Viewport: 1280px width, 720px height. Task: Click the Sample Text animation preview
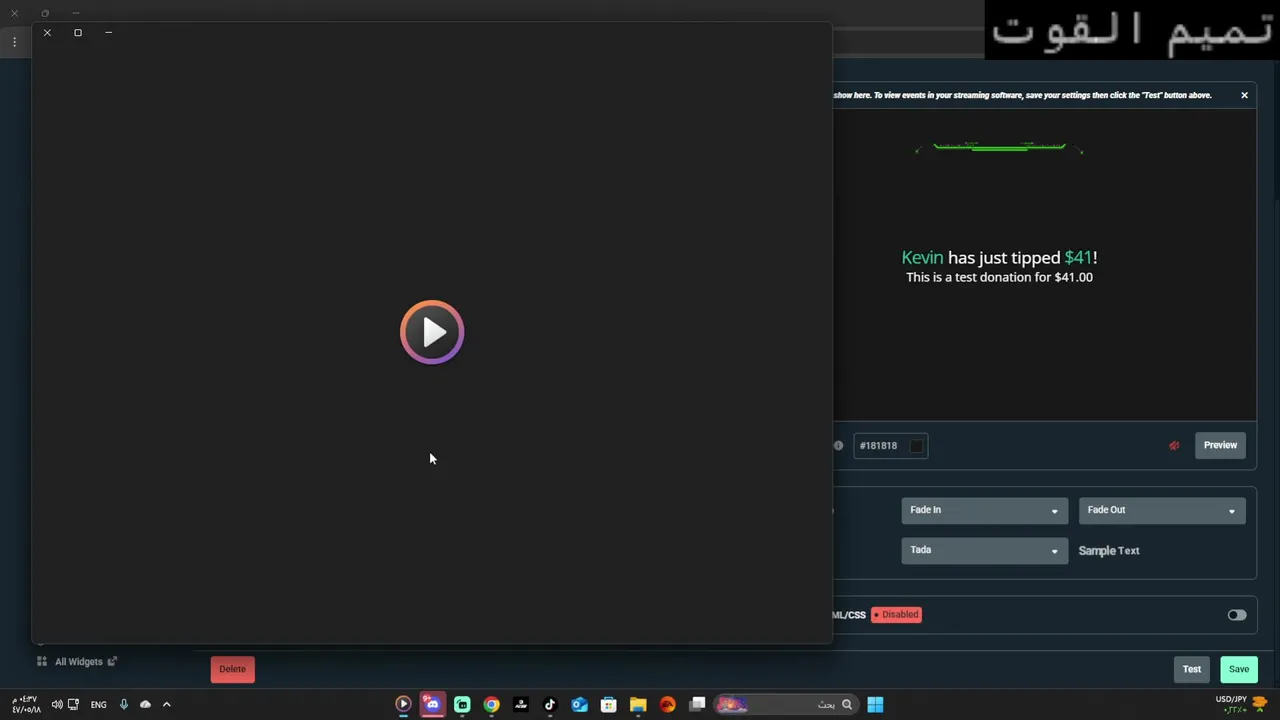pyautogui.click(x=1109, y=551)
